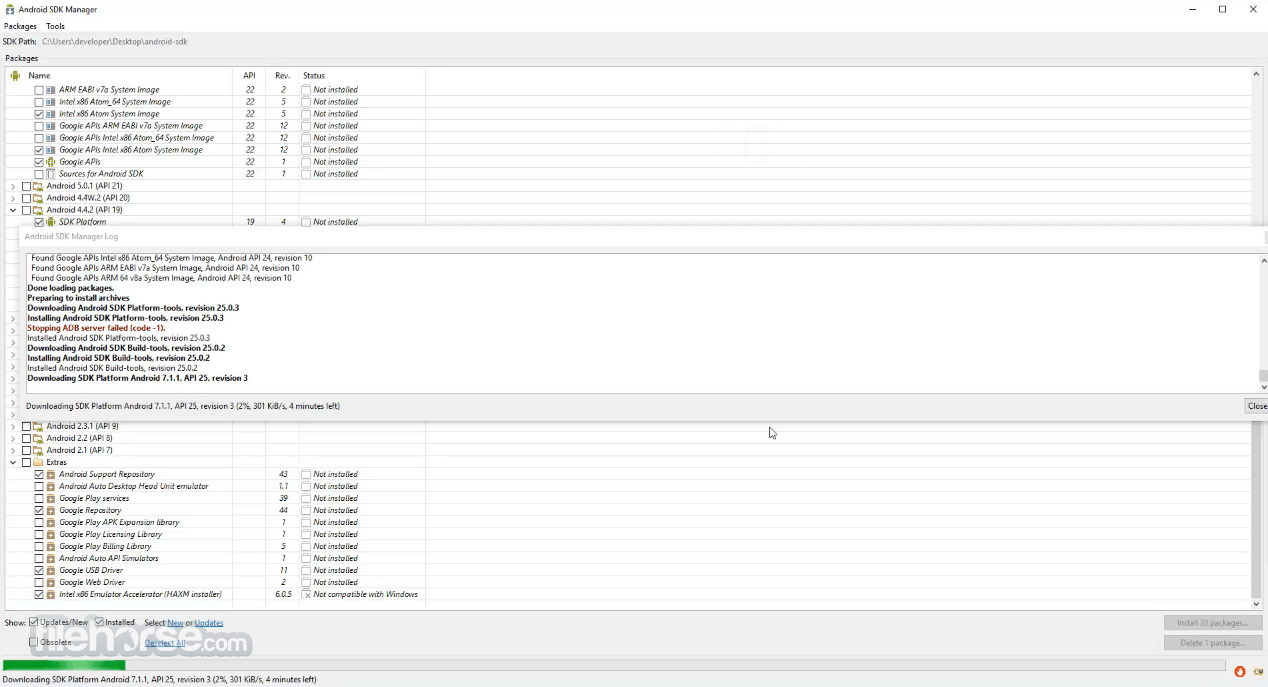This screenshot has width=1268, height=687.
Task: Check Google APIs ARM EABI v7a System Image
Action: [x=39, y=126]
